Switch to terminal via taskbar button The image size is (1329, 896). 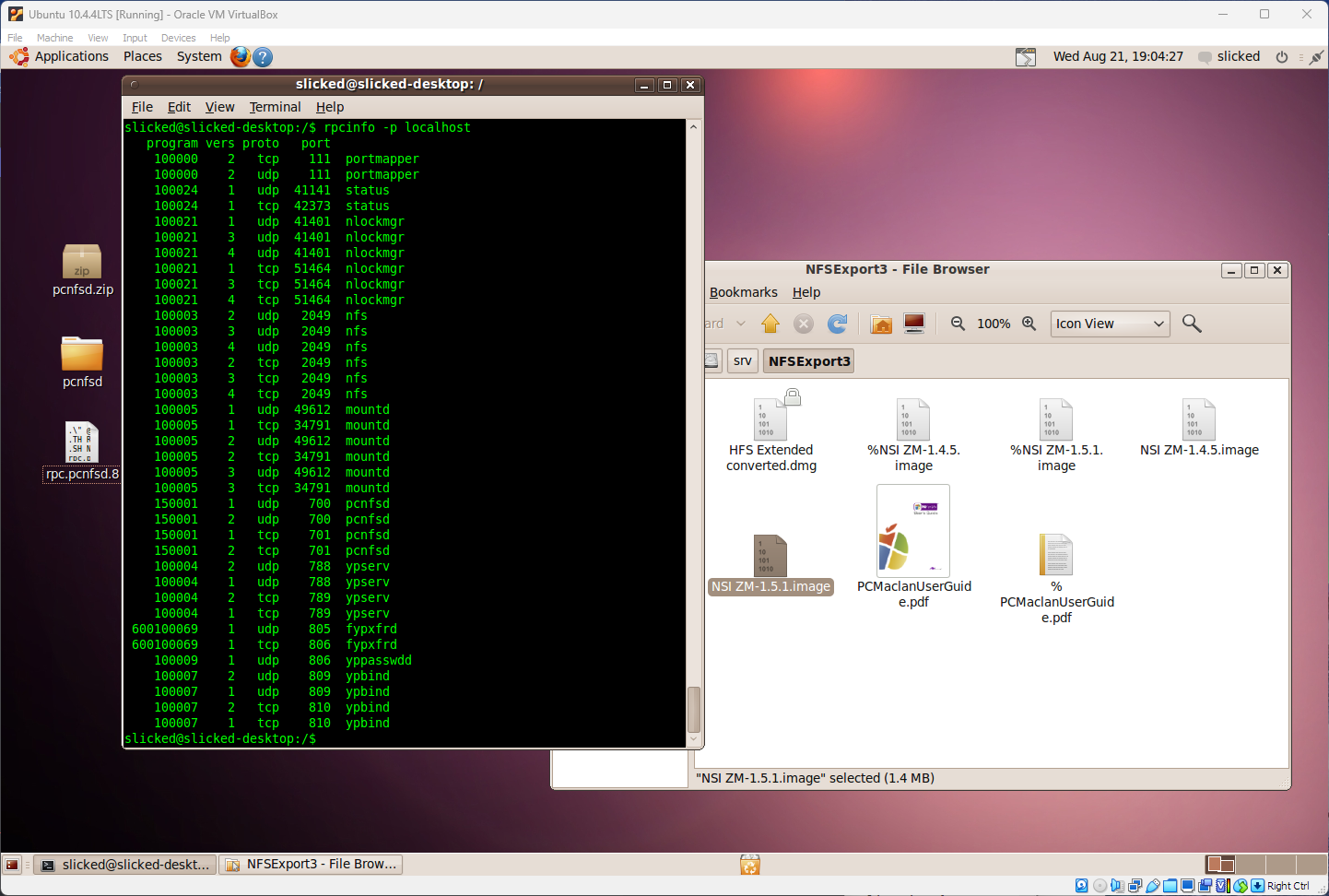coord(125,865)
